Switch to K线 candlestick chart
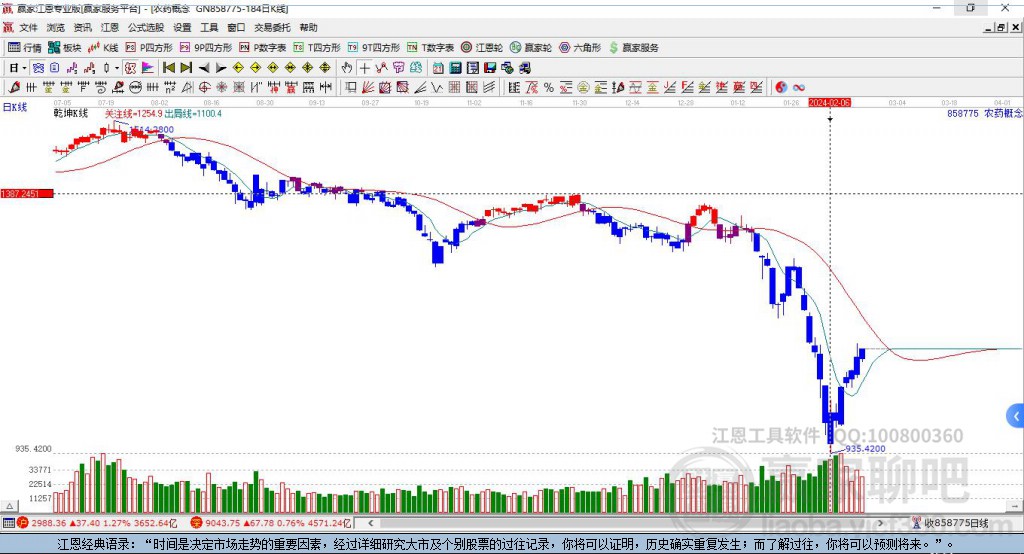 [103, 48]
